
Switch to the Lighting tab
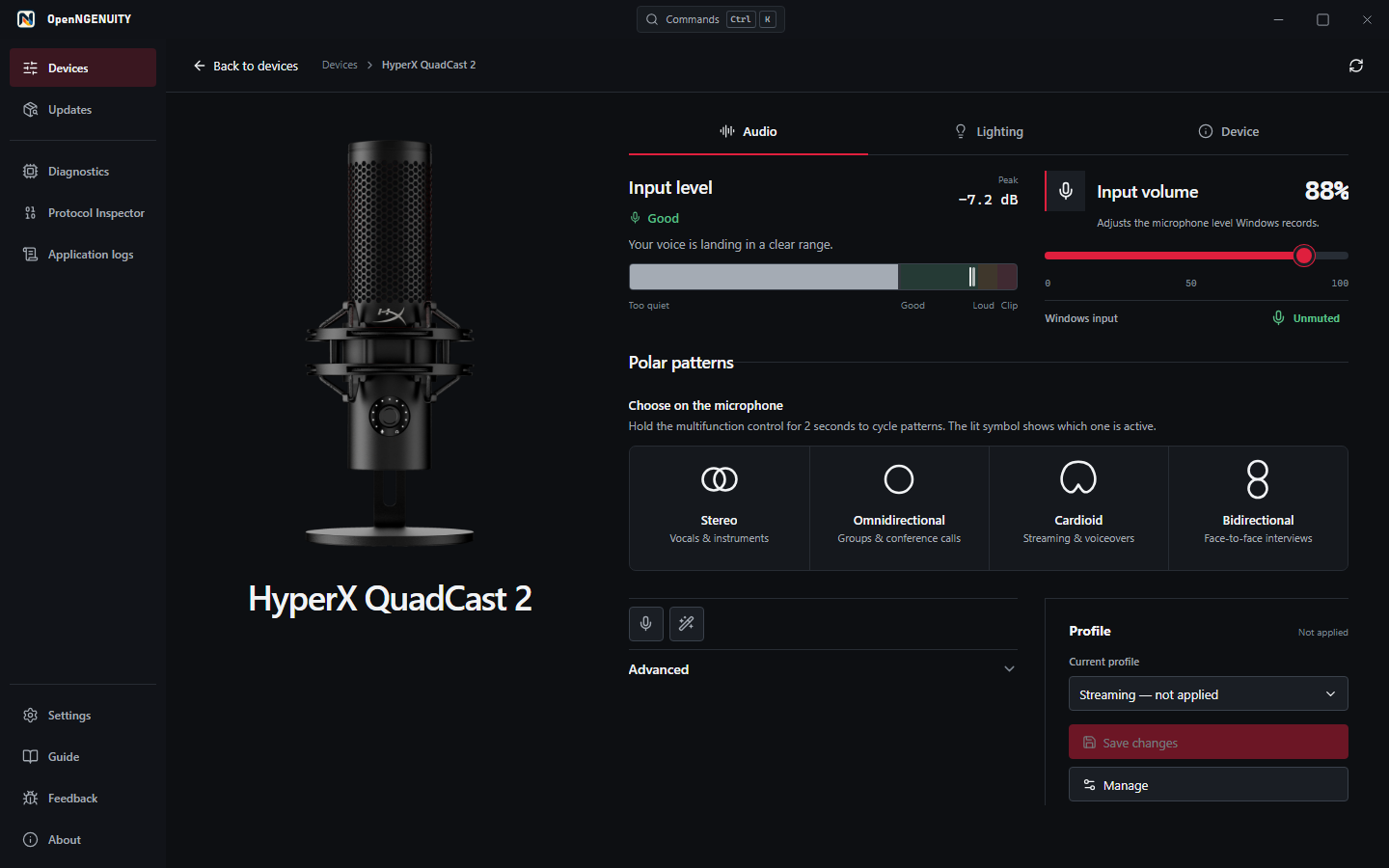(x=989, y=132)
